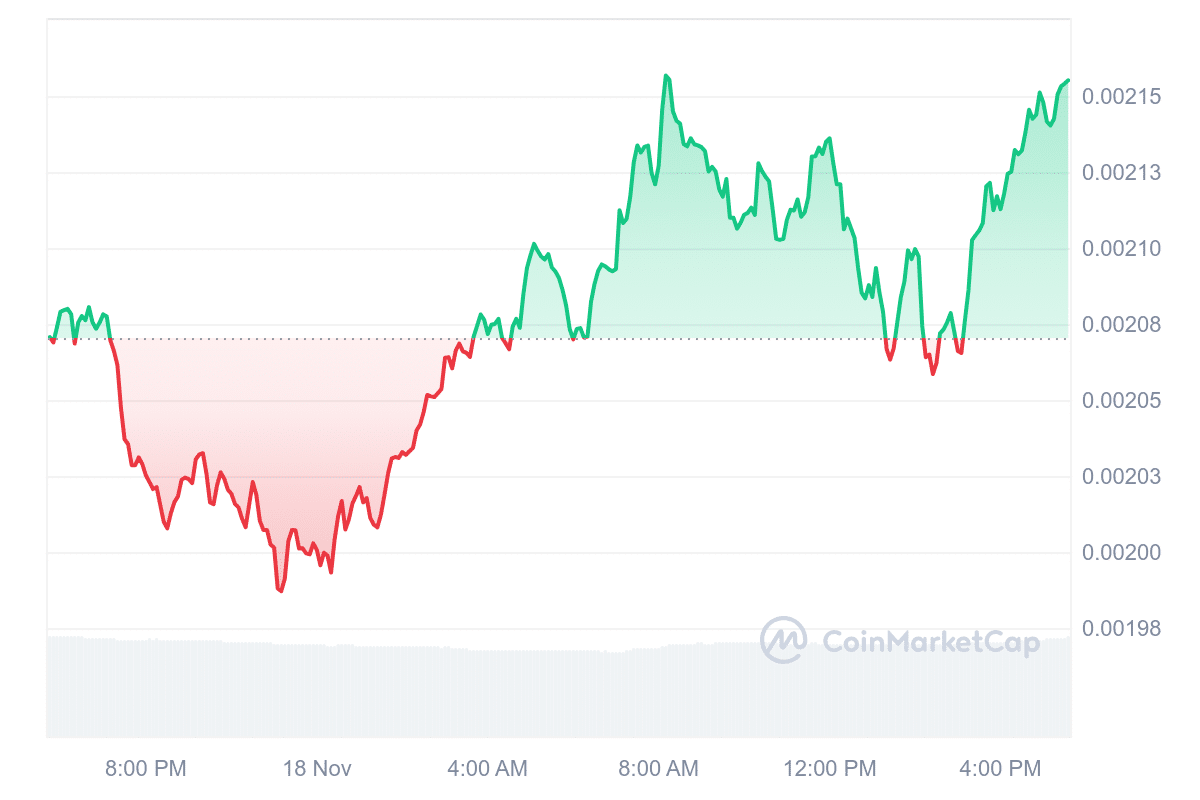The width and height of the screenshot is (1200, 800).
Task: Select the 12:00 PM time axis label
Action: point(830,768)
